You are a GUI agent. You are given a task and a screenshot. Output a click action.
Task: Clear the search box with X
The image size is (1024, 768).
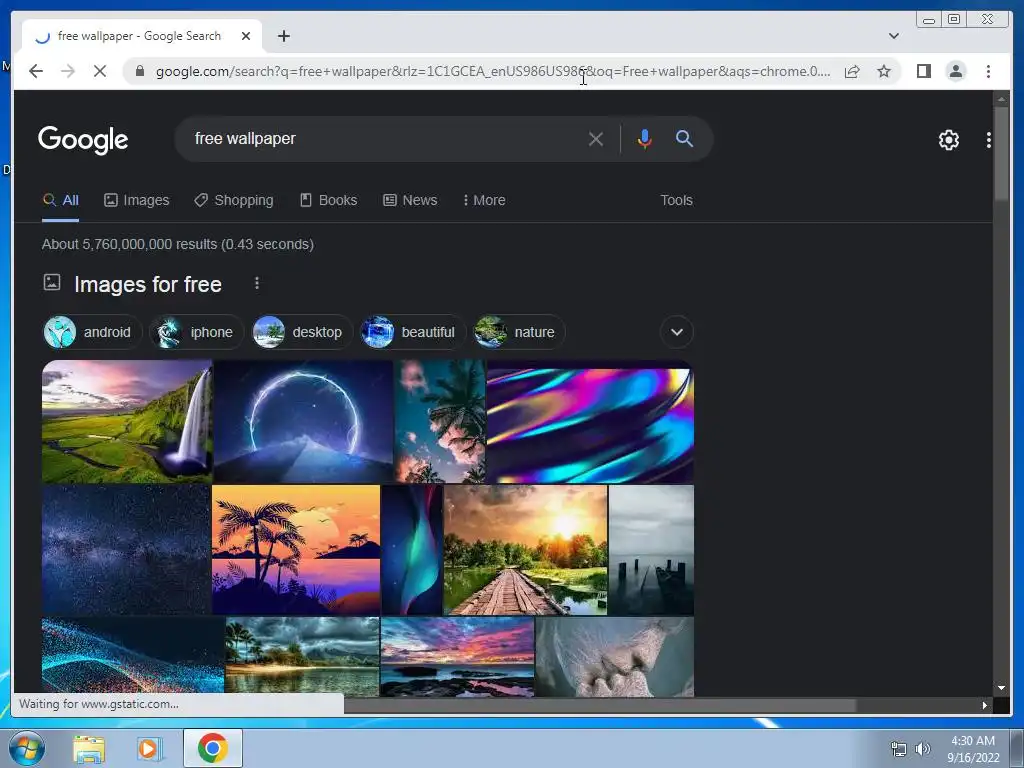[596, 138]
